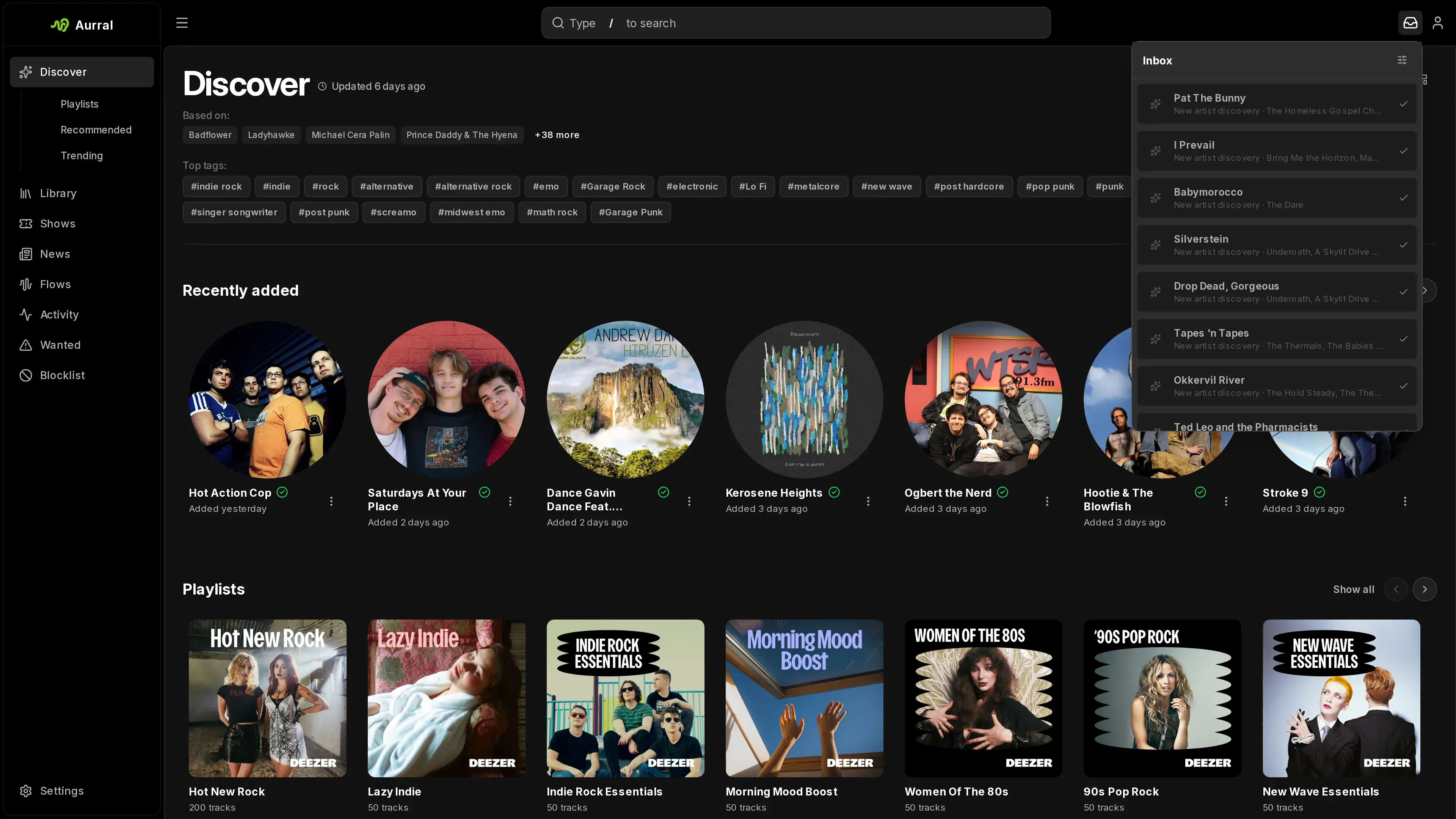Viewport: 1456px width, 819px height.
Task: Filter by #indie rock tag
Action: [216, 187]
